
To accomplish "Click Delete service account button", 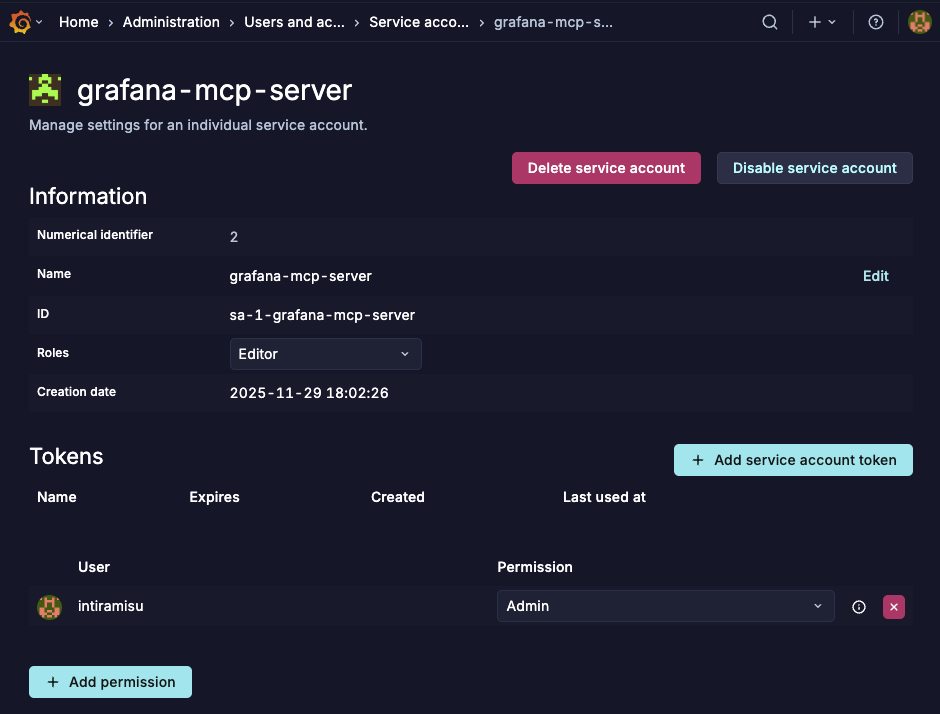I will tap(606, 168).
